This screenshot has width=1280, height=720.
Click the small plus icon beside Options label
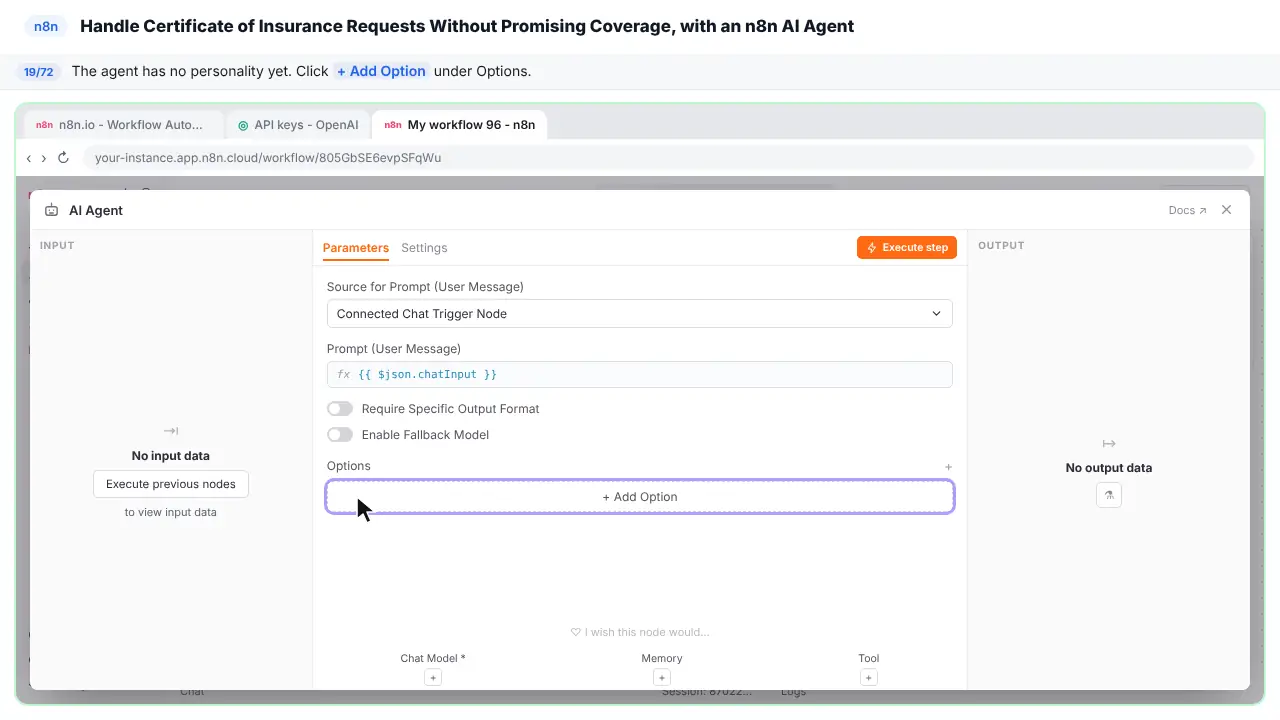click(x=949, y=467)
